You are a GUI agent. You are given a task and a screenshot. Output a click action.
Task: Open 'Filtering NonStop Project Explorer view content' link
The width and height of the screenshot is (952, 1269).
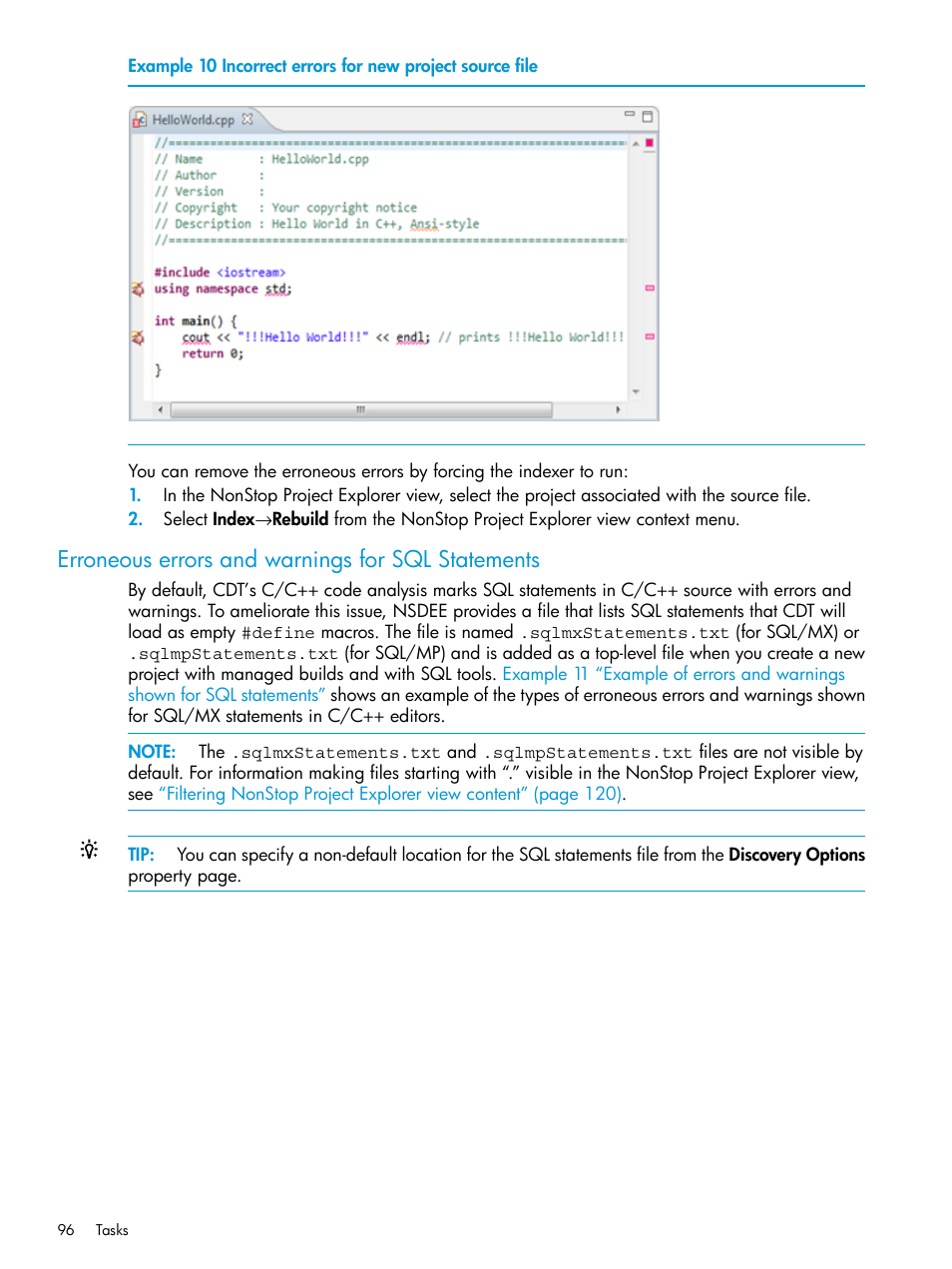[391, 794]
